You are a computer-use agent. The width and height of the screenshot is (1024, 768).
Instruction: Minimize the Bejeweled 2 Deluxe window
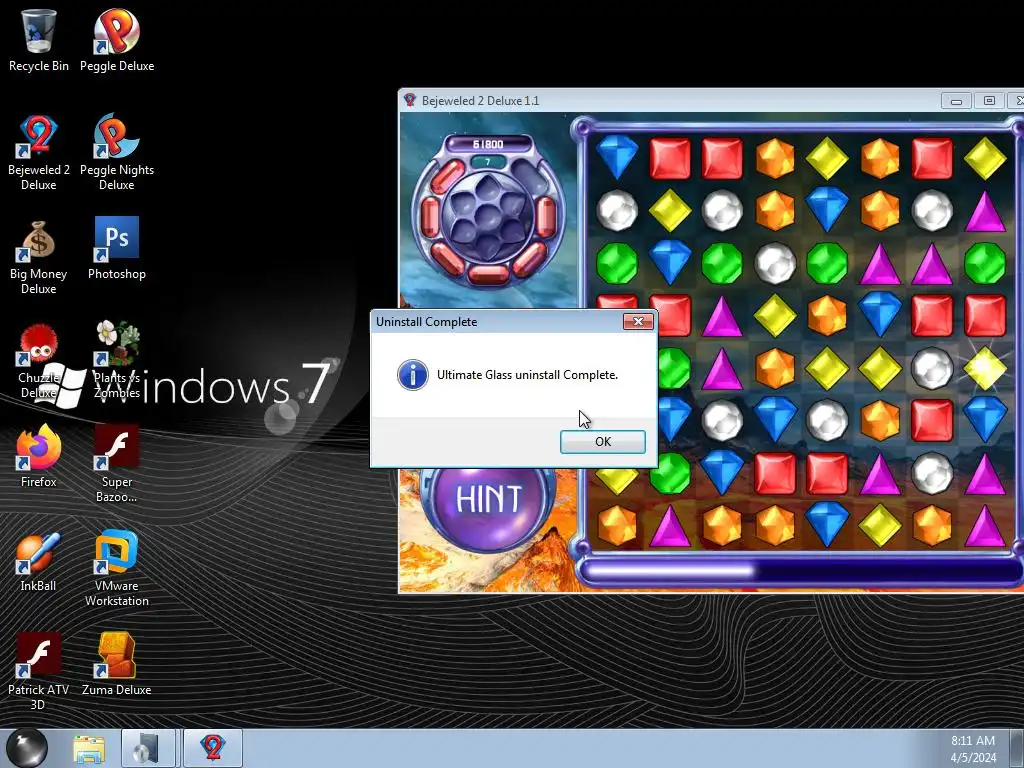(x=956, y=101)
